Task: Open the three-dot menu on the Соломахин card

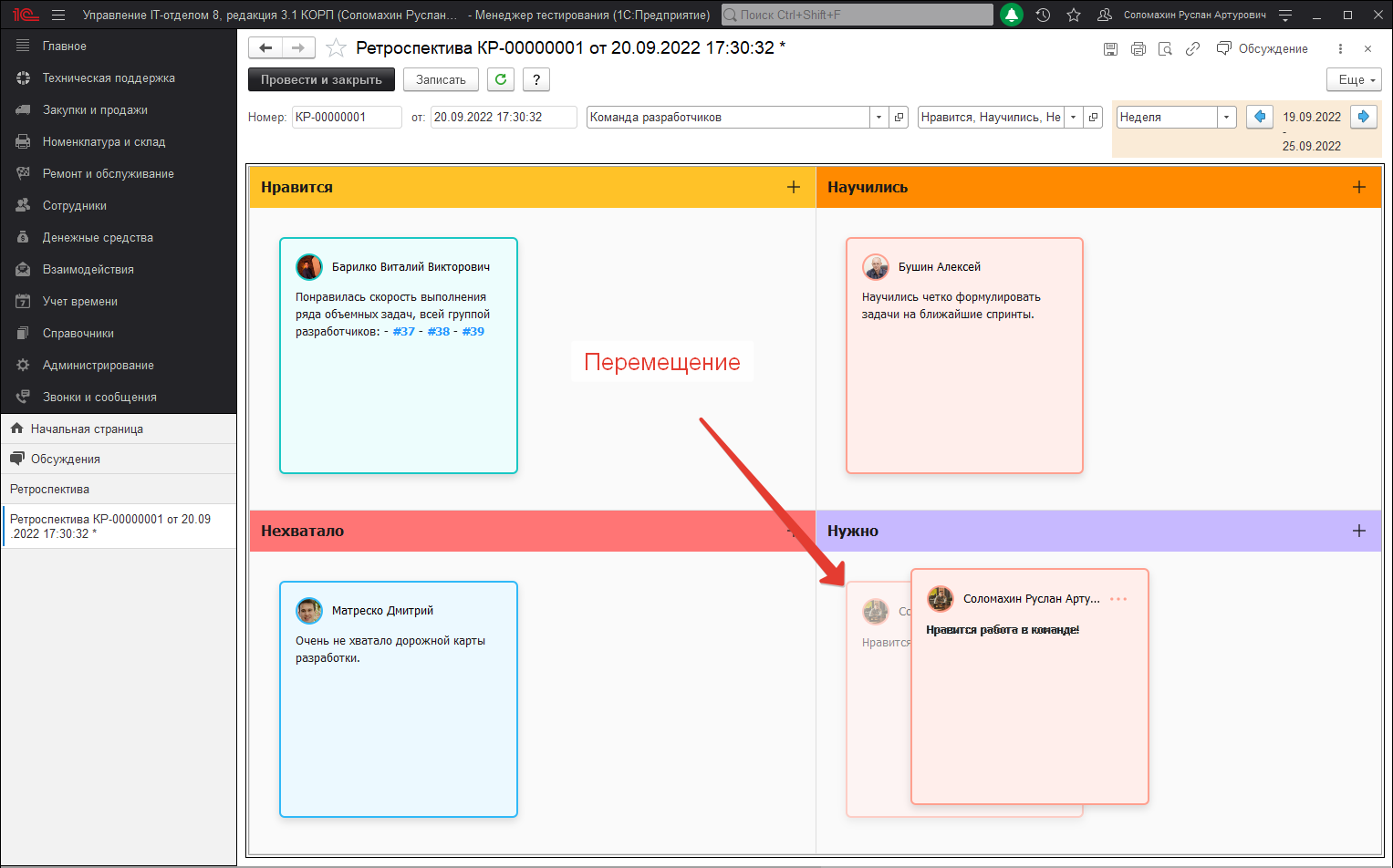Action: click(x=1118, y=599)
